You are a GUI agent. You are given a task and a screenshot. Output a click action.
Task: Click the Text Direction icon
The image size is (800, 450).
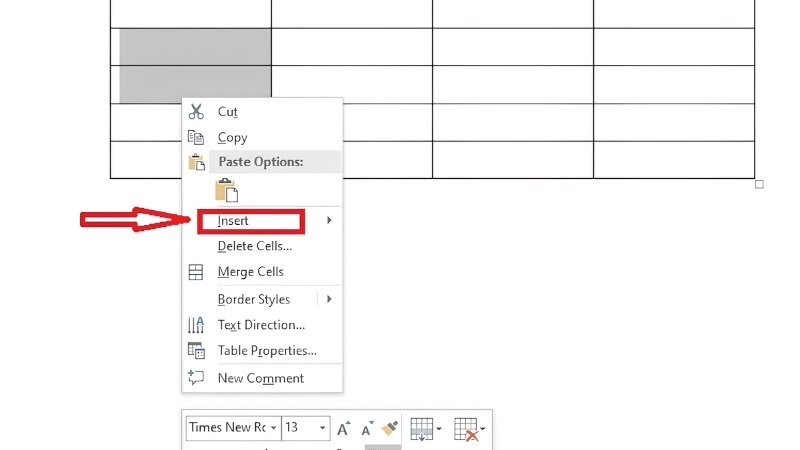click(x=196, y=325)
